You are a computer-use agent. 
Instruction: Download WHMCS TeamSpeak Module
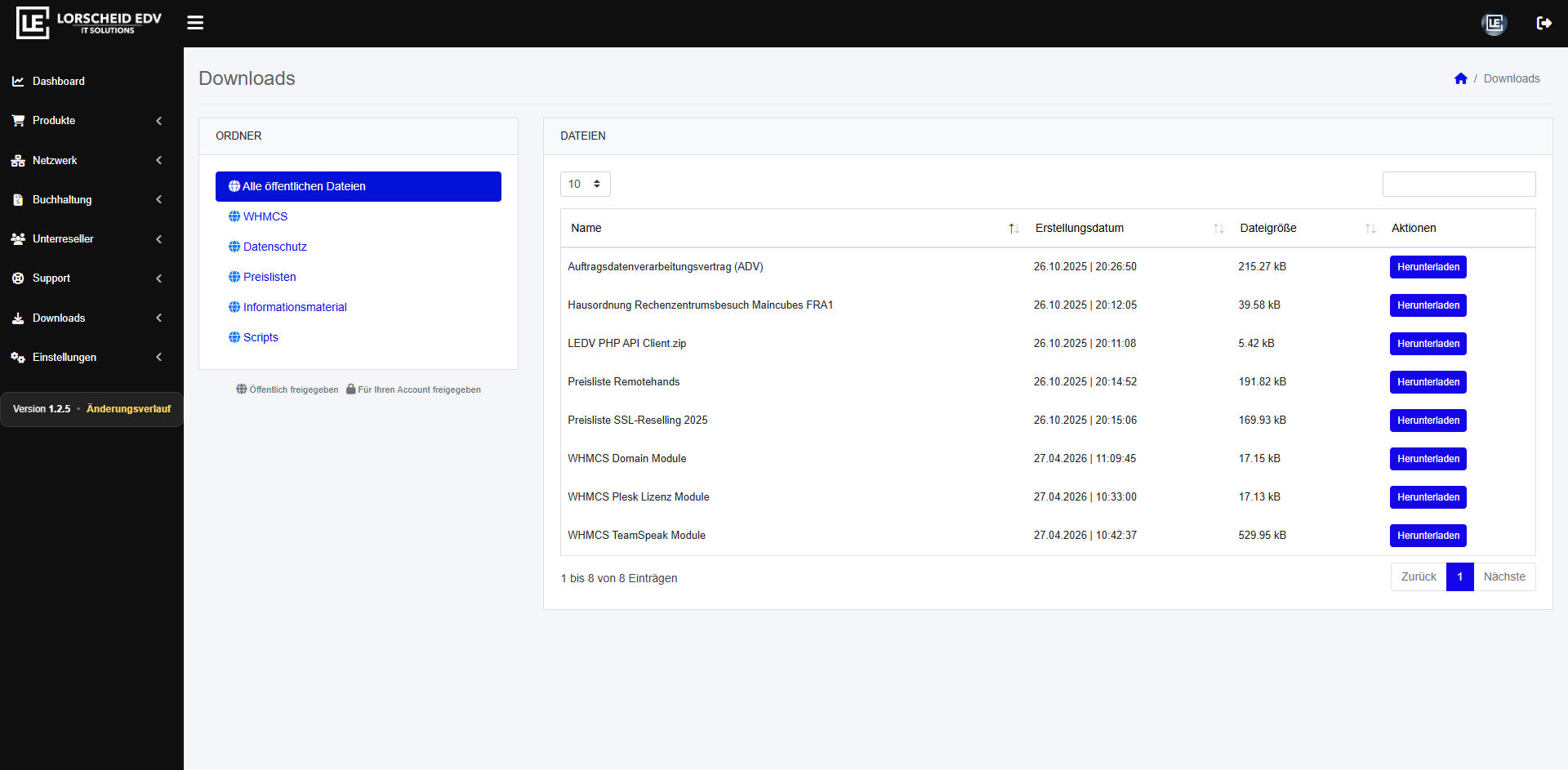[1428, 536]
